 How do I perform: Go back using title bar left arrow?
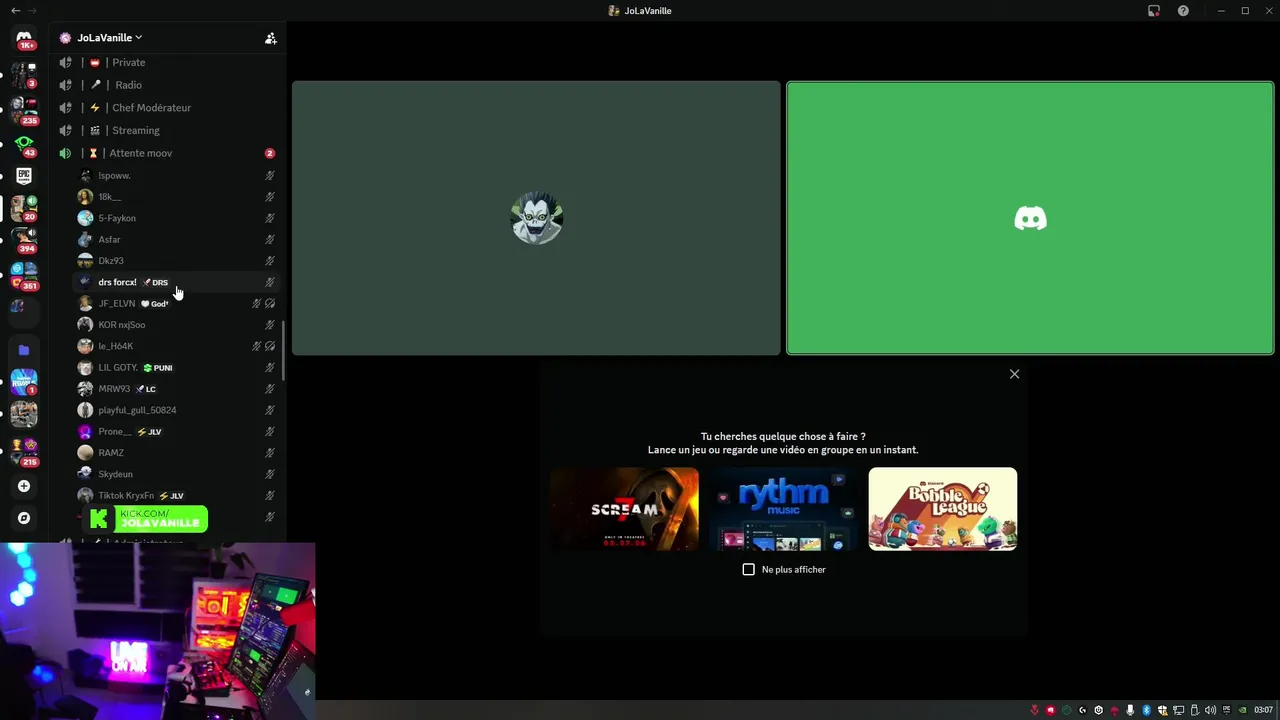coord(15,11)
